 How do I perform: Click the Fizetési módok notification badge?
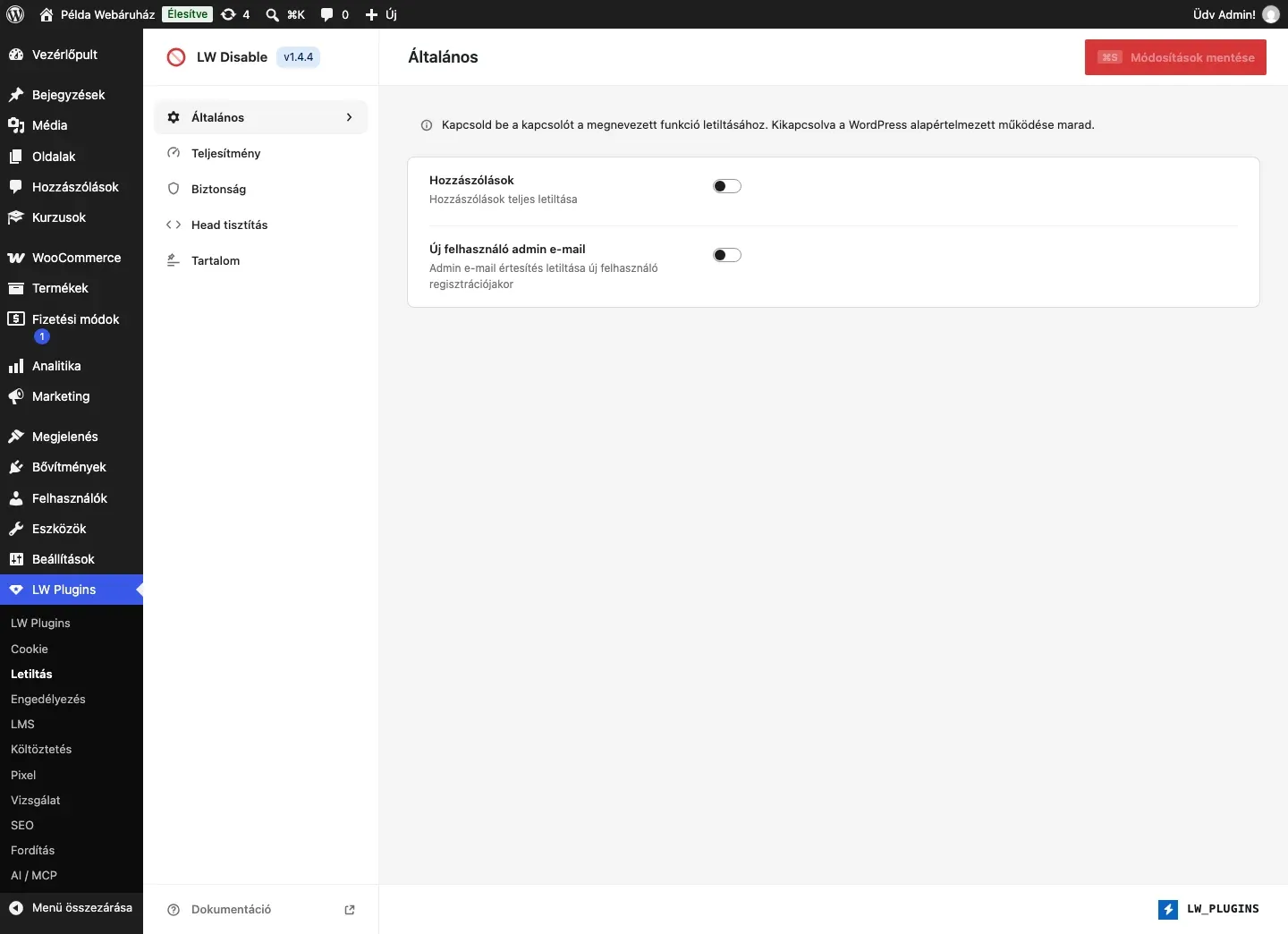coord(42,336)
